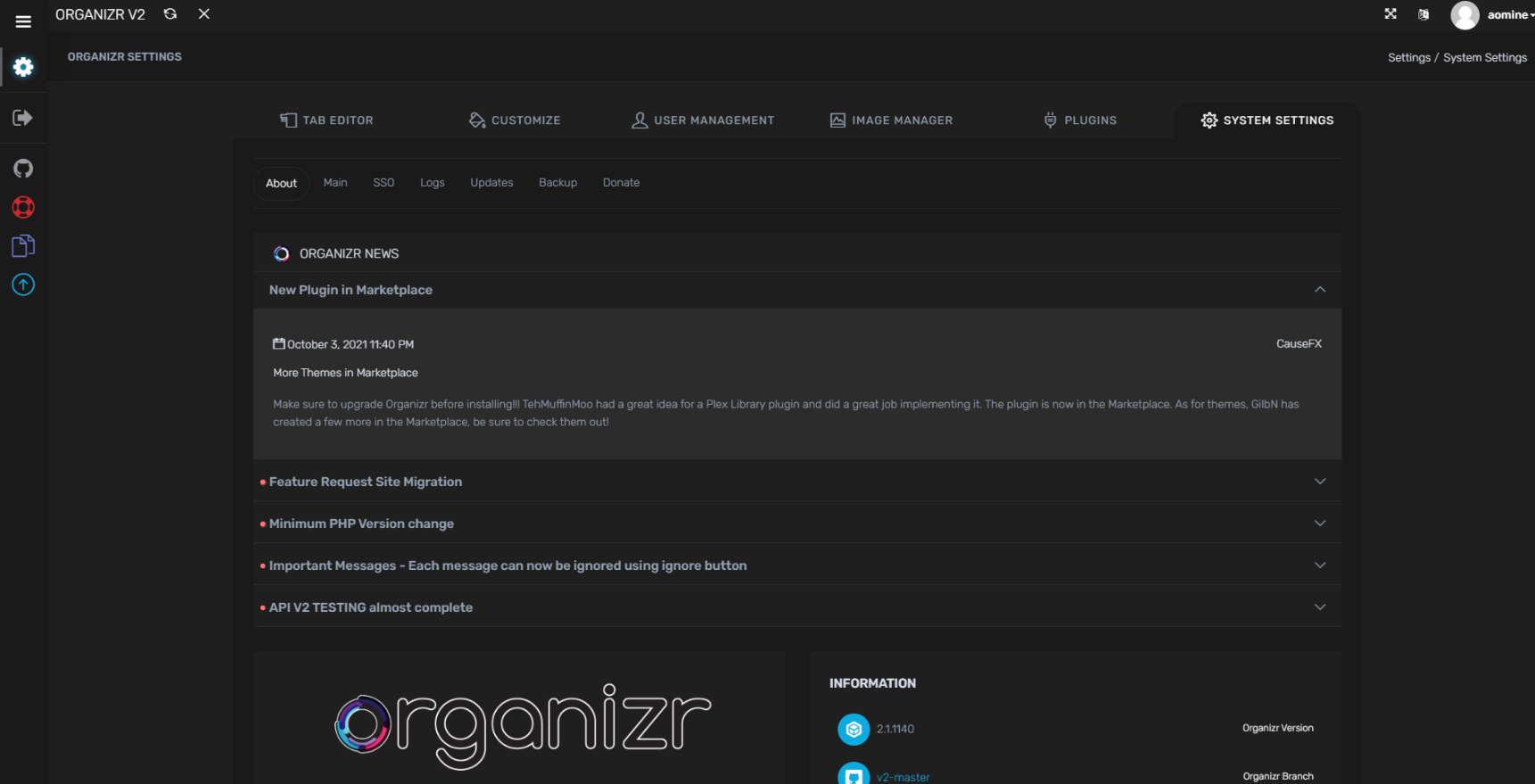1535x784 pixels.
Task: Click the blue upload arrow sidebar icon
Action: coord(23,285)
